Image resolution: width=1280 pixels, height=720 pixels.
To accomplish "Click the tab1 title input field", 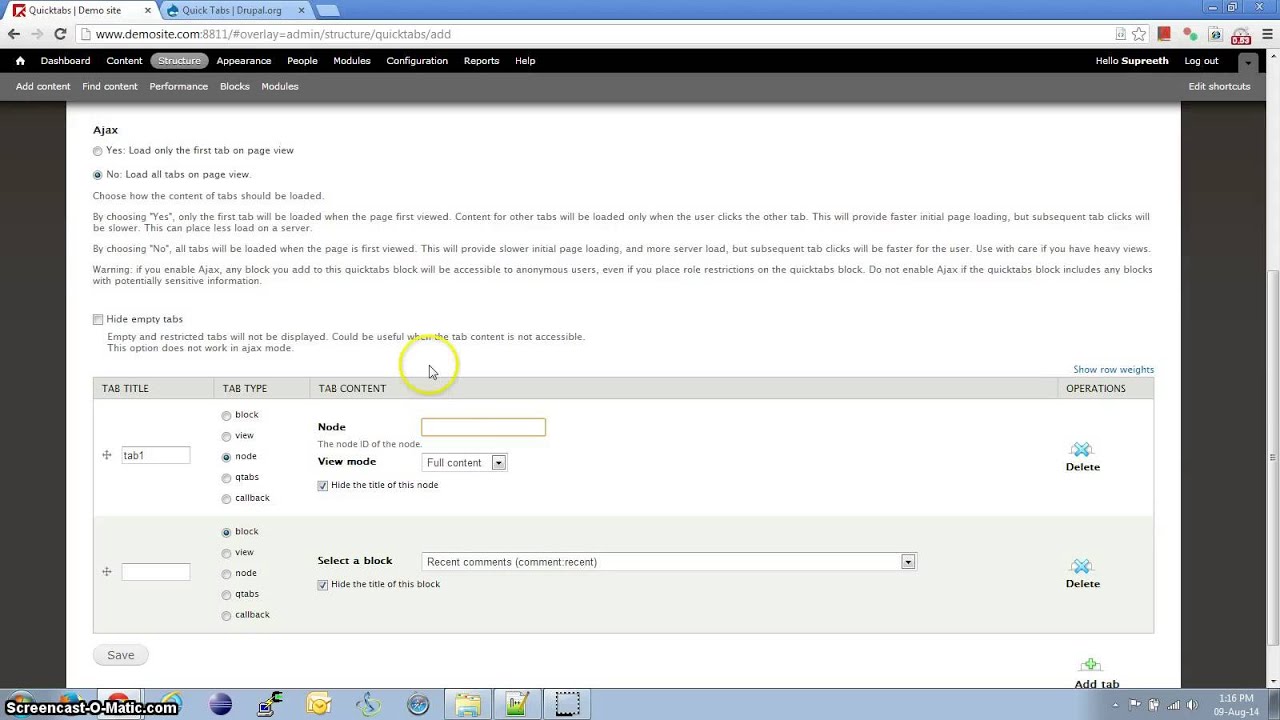I will click(x=155, y=456).
